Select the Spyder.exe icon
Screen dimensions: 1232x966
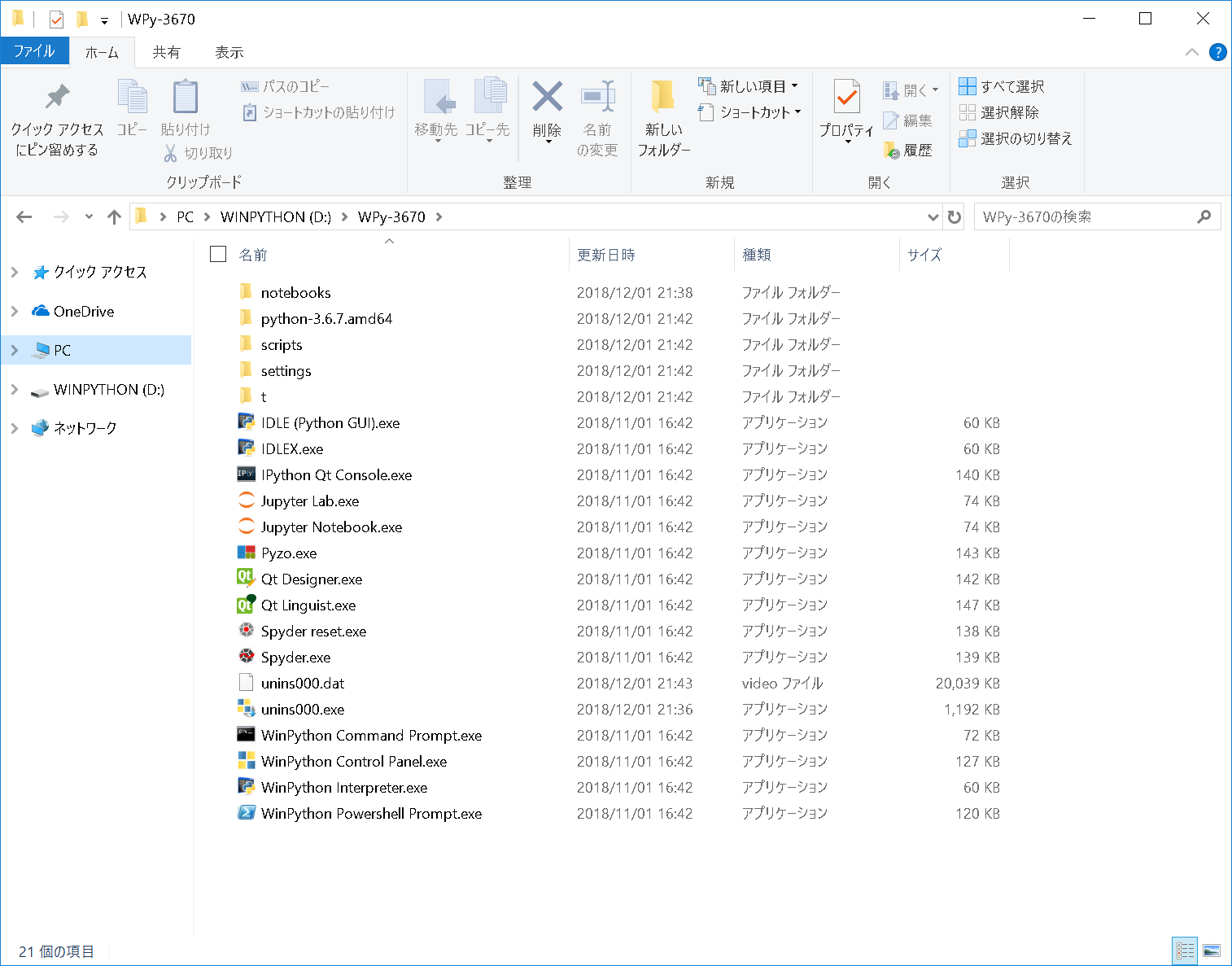point(246,657)
